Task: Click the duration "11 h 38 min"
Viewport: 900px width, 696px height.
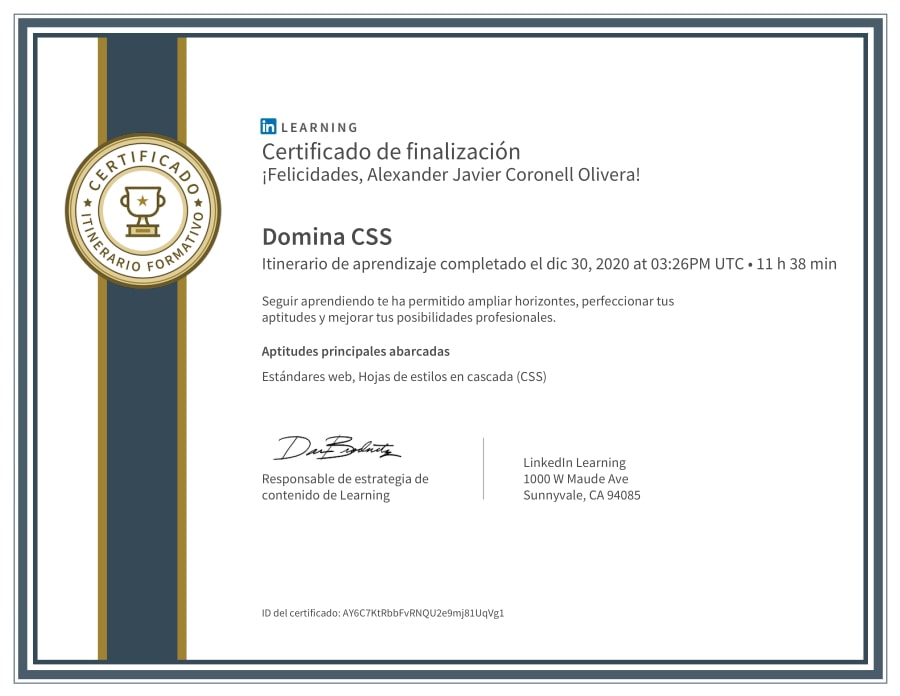Action: pyautogui.click(x=797, y=264)
